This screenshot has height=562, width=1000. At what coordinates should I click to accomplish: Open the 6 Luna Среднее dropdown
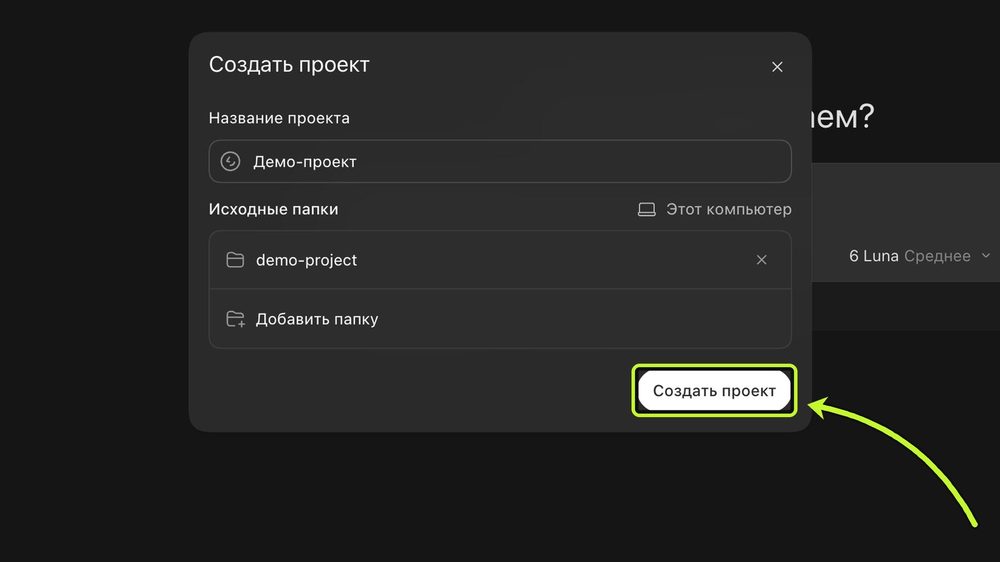tap(919, 256)
